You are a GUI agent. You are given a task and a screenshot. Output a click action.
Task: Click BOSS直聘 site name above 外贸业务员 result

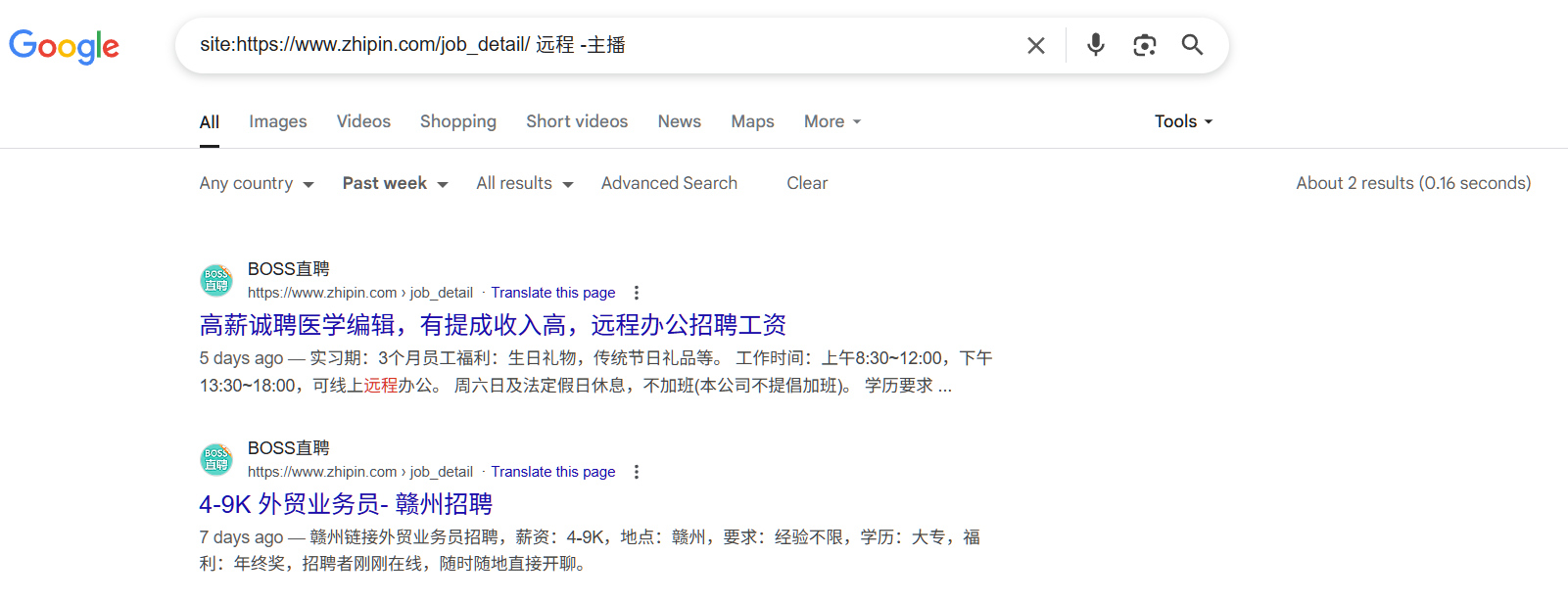pos(289,448)
